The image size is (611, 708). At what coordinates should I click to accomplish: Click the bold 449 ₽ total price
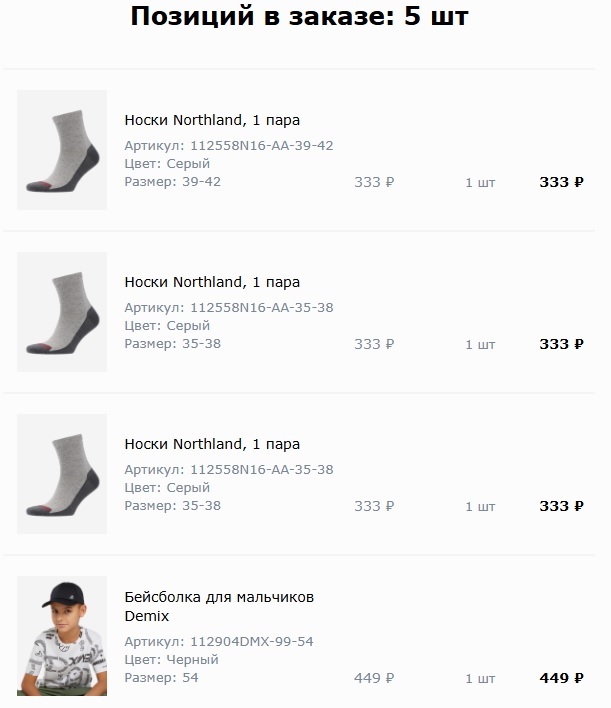click(x=561, y=678)
